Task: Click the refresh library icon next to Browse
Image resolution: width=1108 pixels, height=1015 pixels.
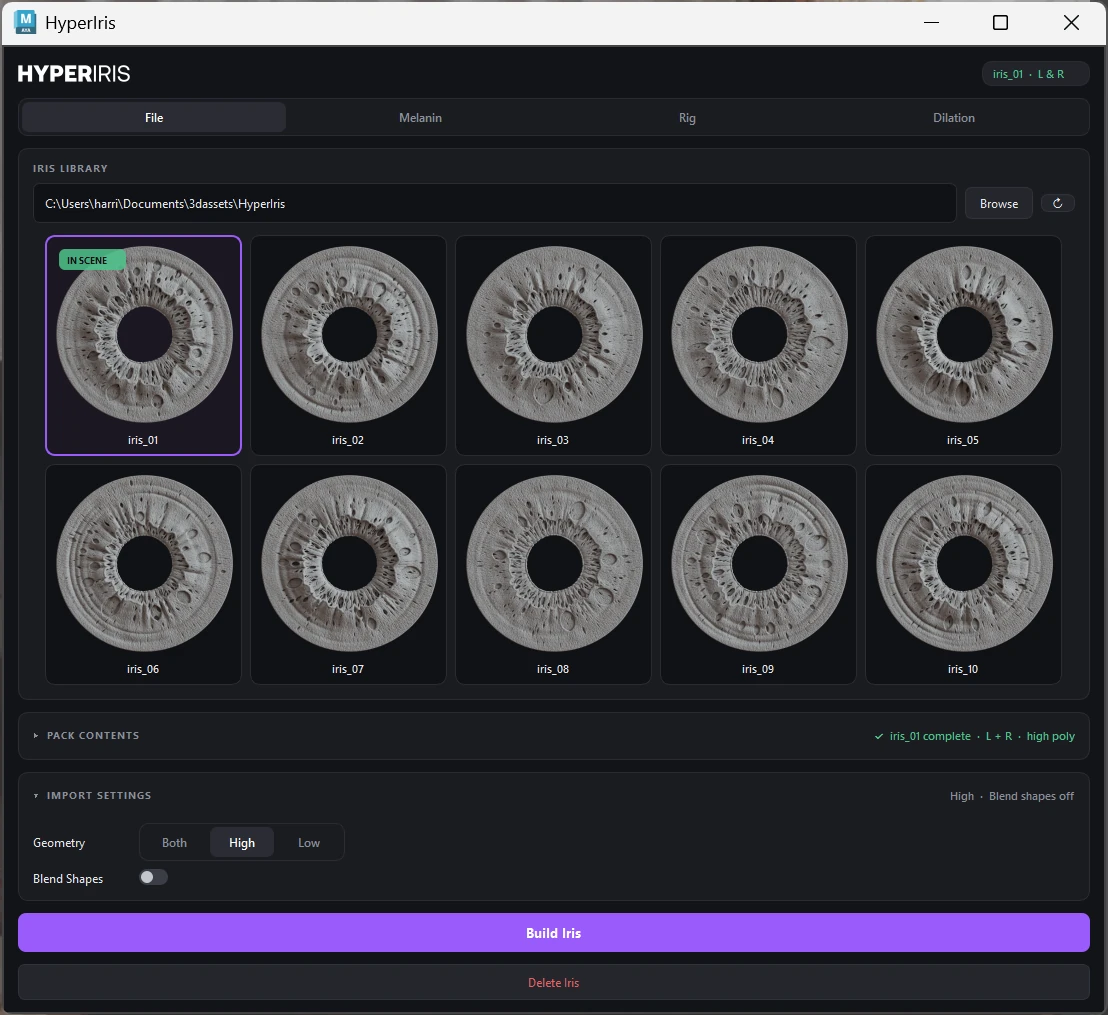Action: 1058,204
